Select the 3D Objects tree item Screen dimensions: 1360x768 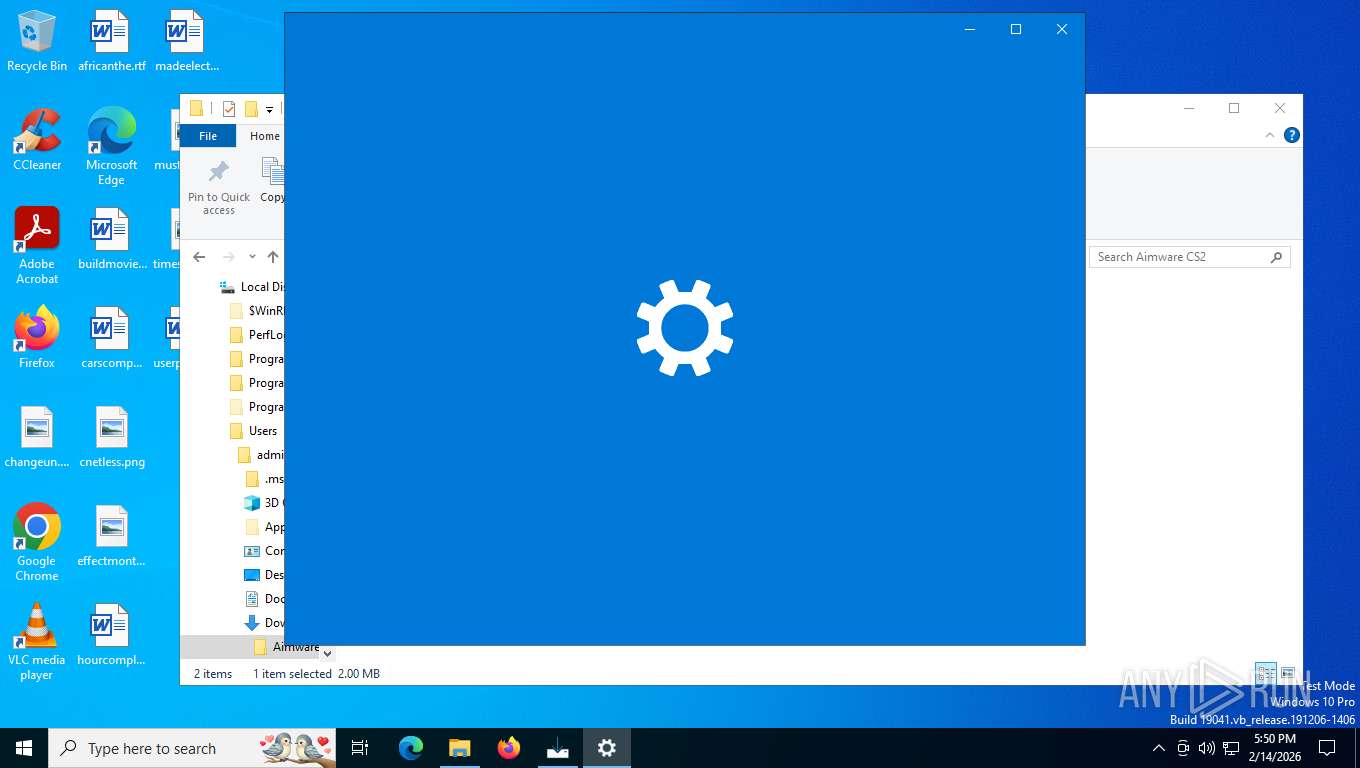264,503
